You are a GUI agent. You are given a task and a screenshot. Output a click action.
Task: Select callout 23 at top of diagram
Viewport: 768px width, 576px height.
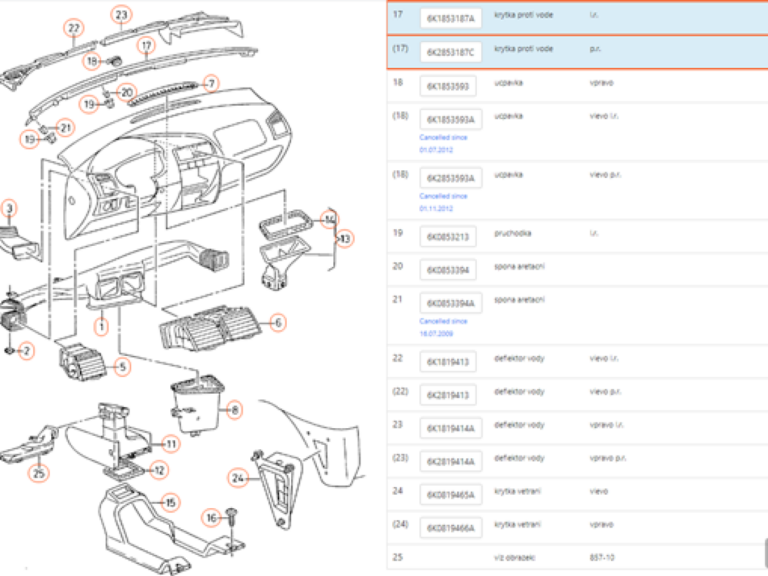coord(121,14)
